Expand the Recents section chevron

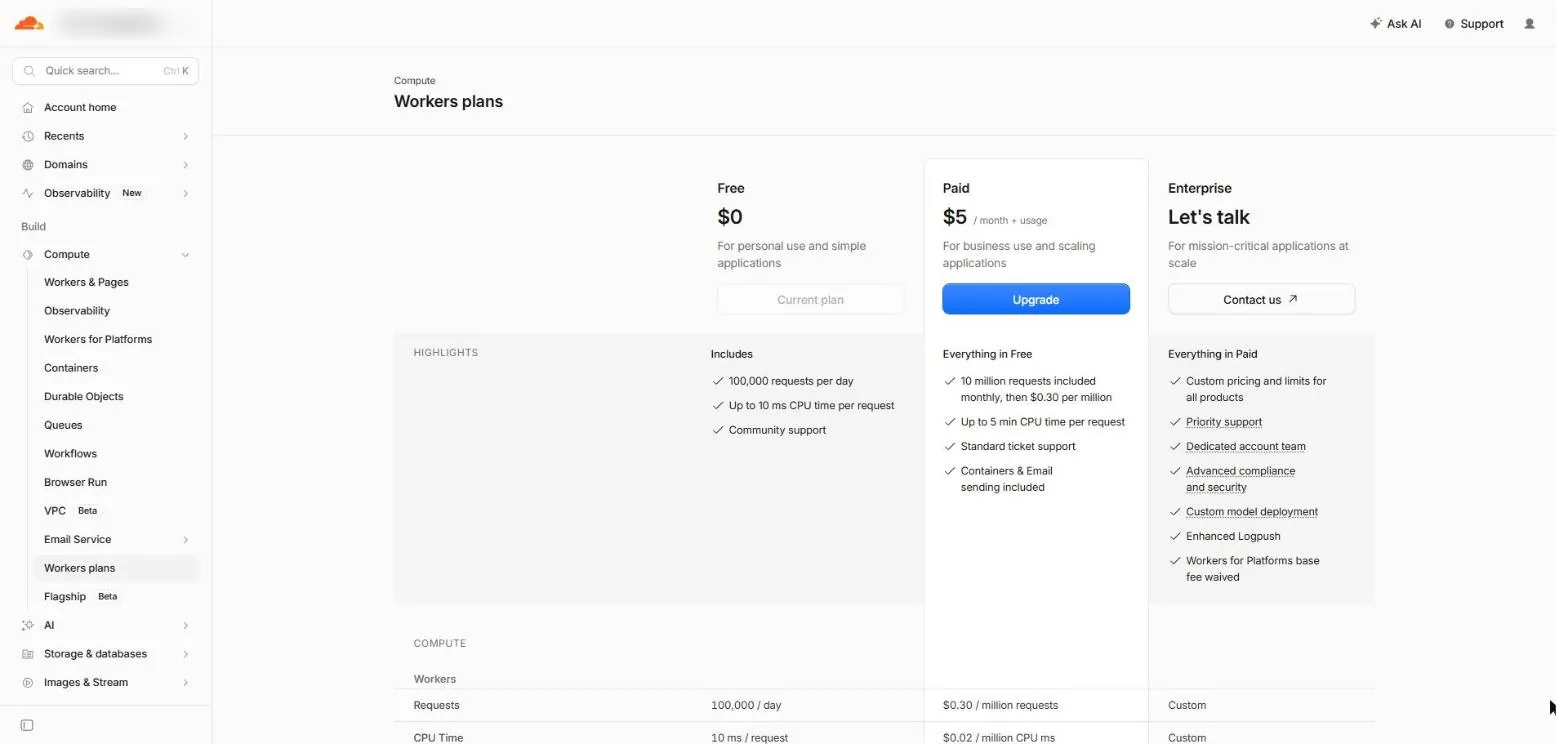point(186,136)
